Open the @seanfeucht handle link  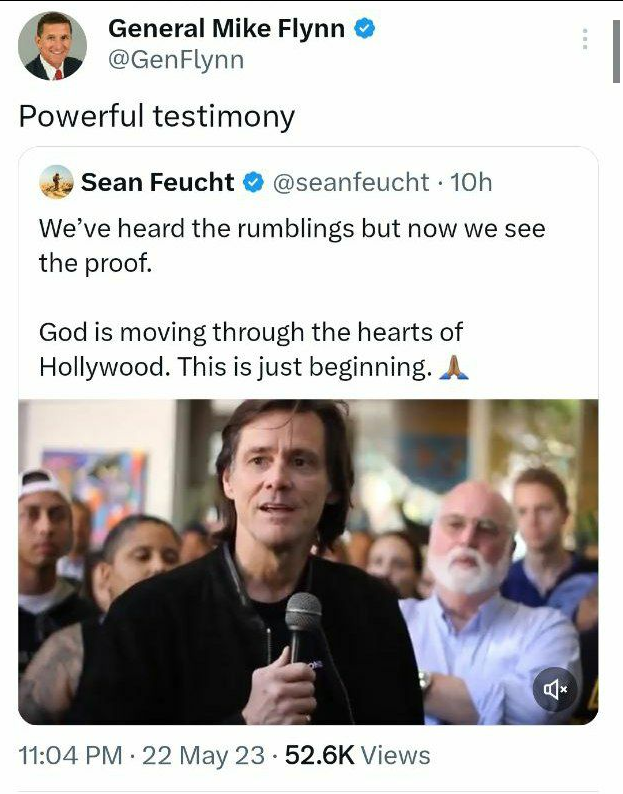tap(351, 182)
